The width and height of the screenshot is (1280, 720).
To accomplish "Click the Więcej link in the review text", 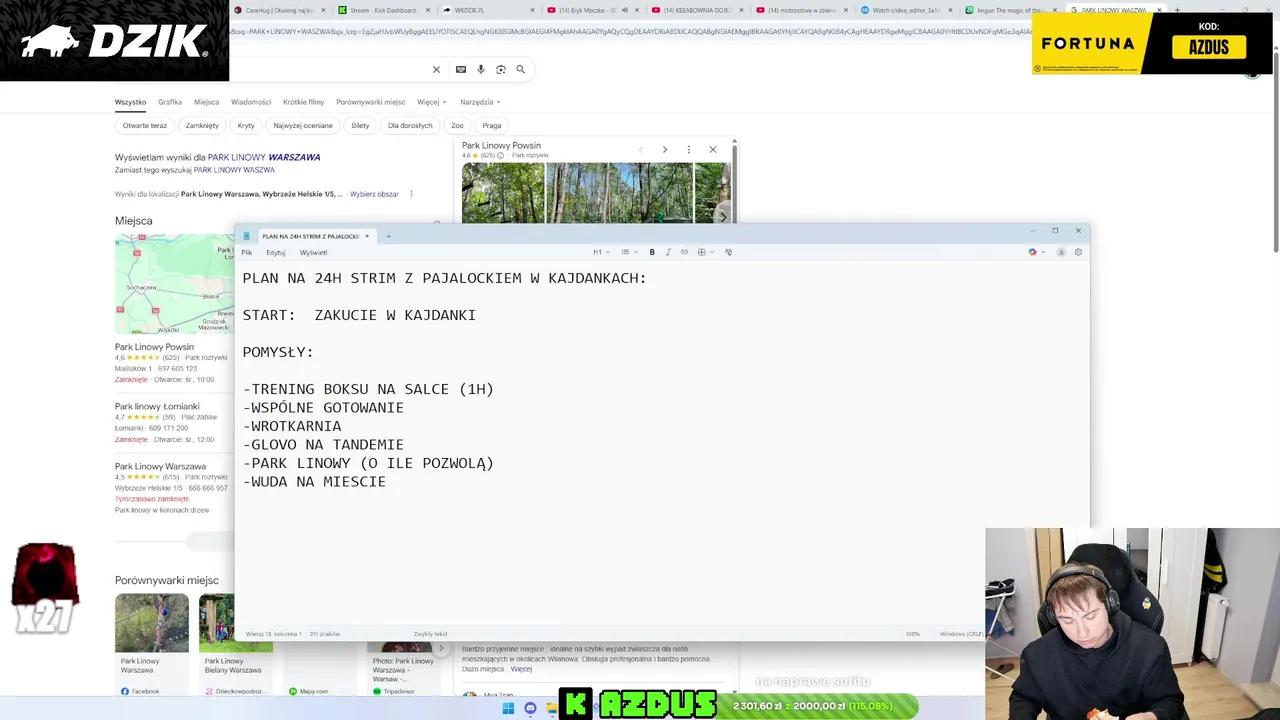I will click(521, 669).
